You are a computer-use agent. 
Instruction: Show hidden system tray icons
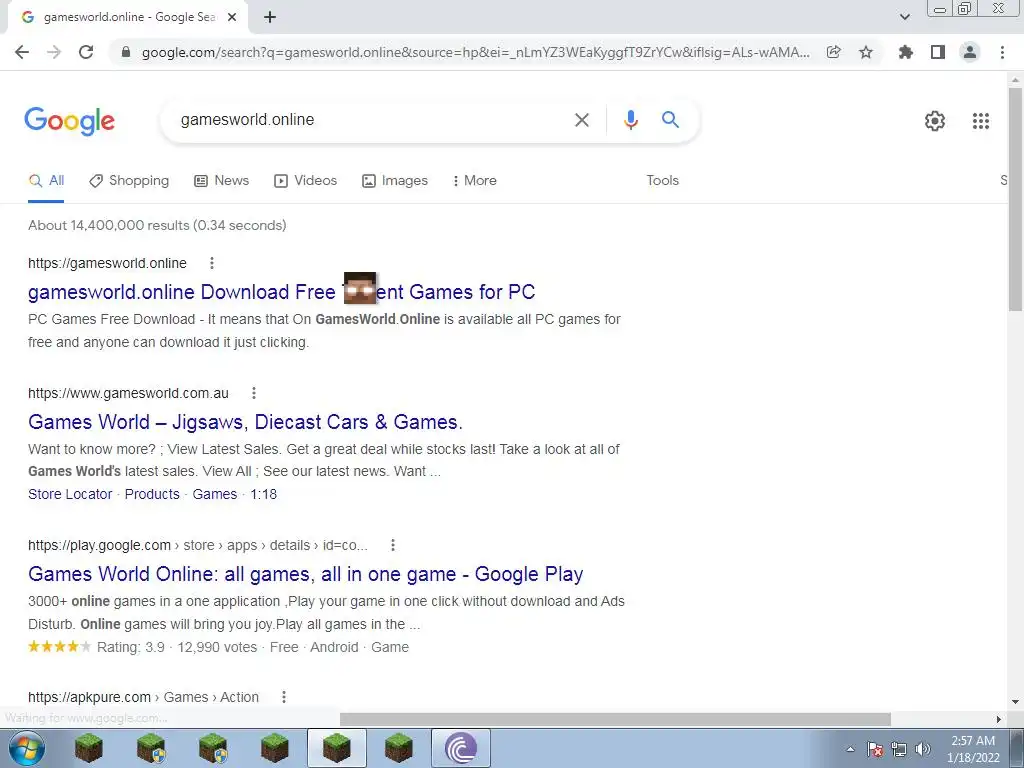point(850,749)
